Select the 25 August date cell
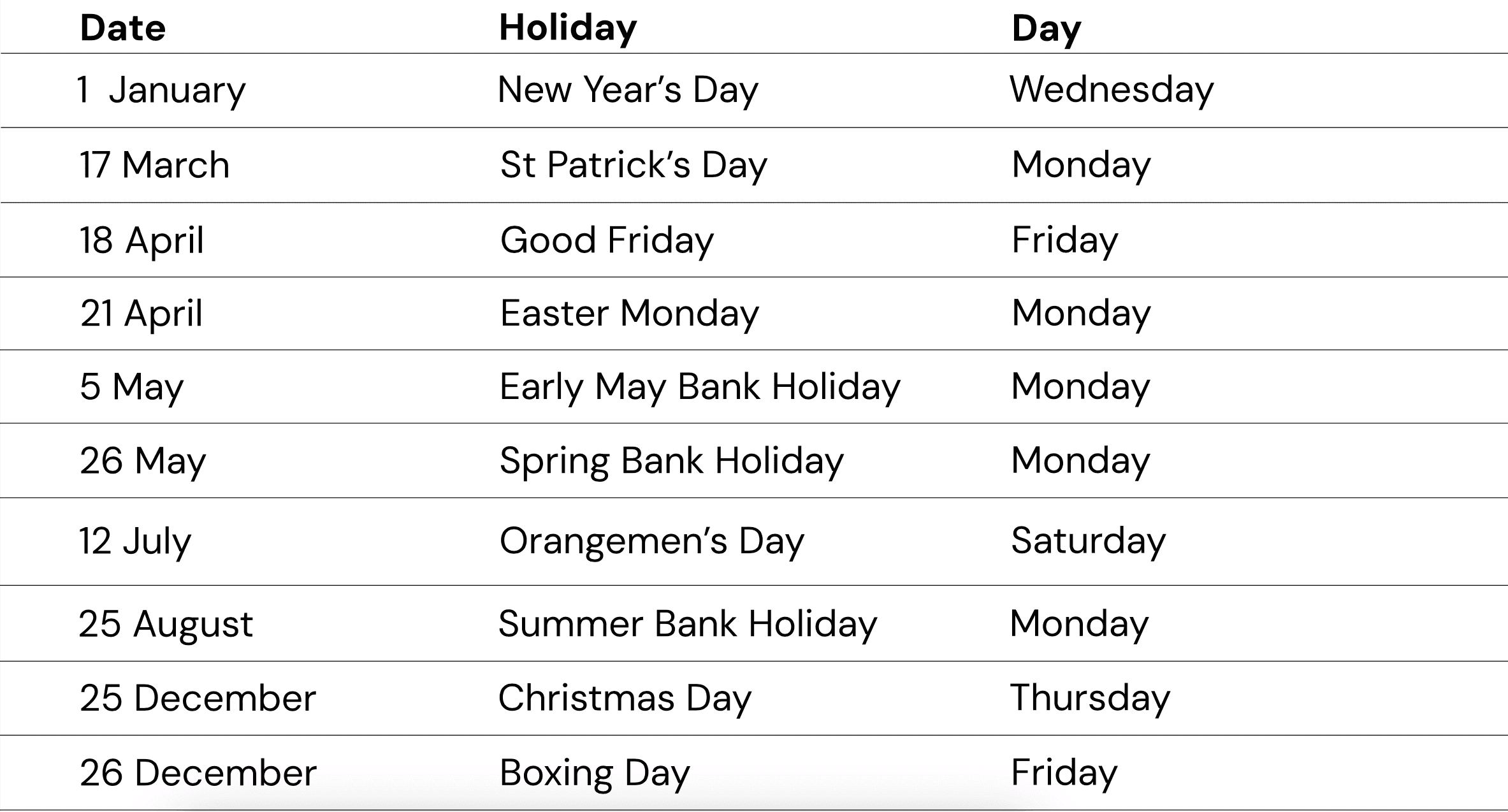1508x812 pixels. [x=166, y=623]
